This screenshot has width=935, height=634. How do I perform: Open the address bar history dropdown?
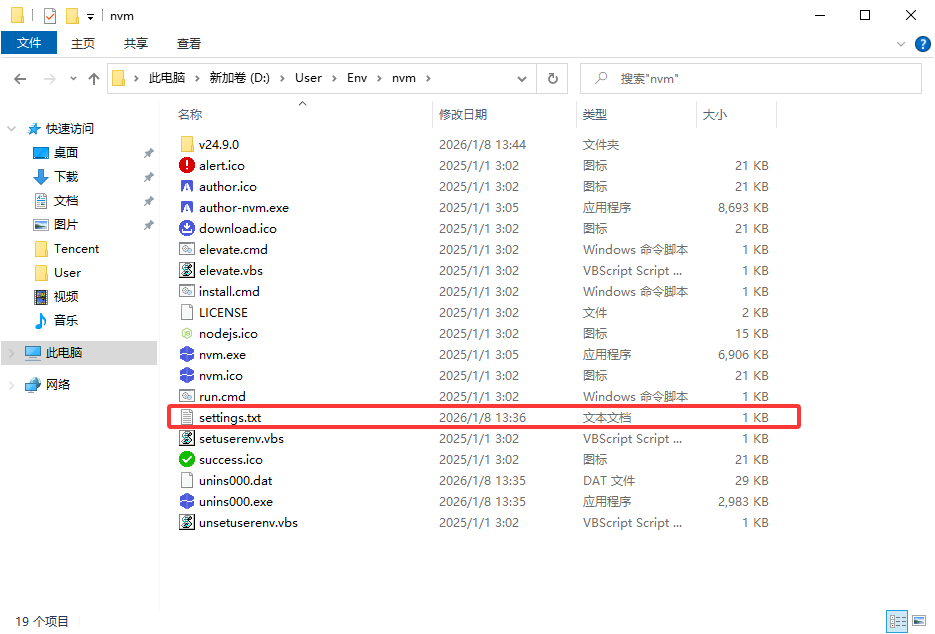click(x=524, y=78)
